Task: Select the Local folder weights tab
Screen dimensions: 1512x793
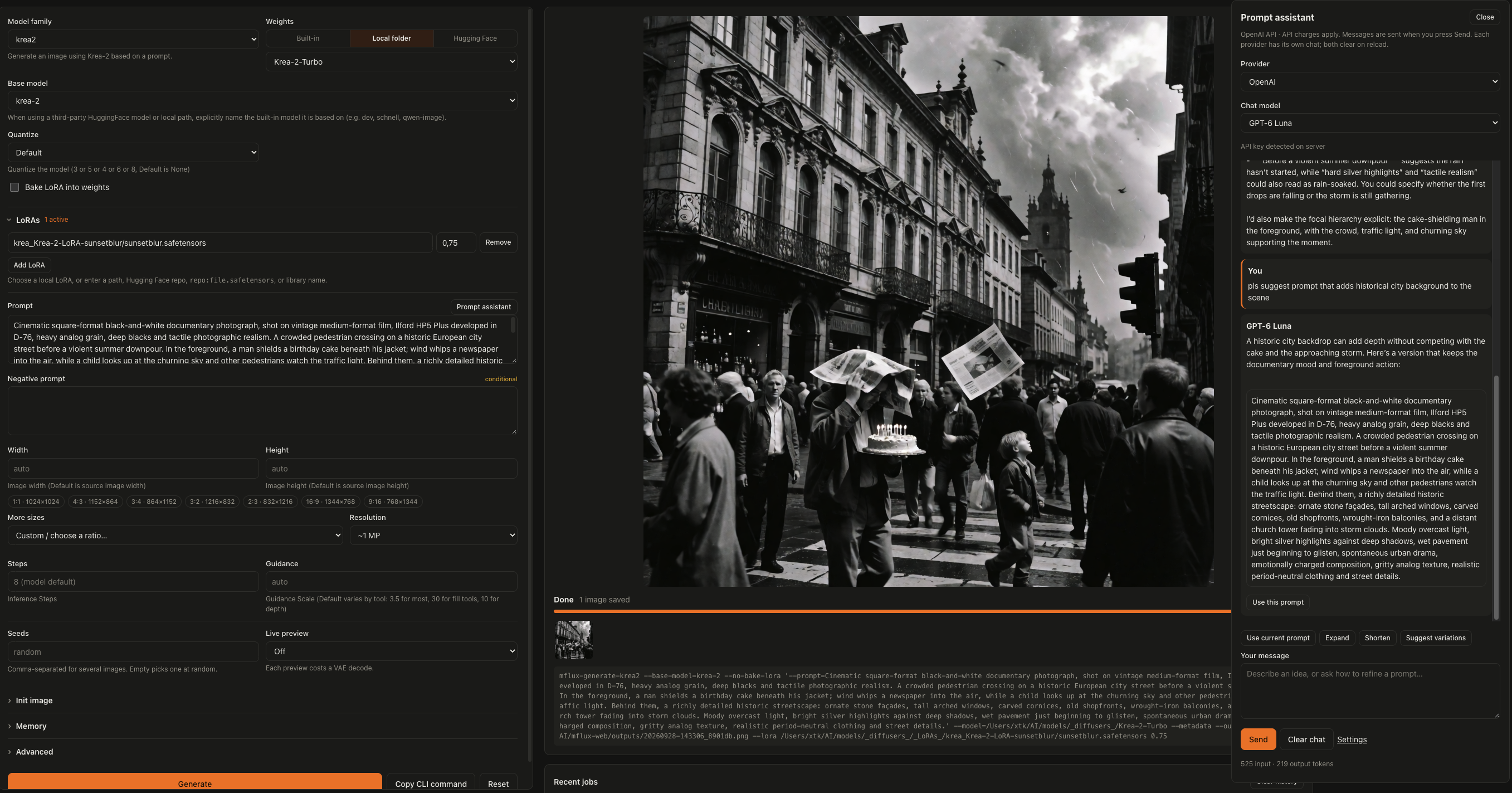Action: (392, 38)
